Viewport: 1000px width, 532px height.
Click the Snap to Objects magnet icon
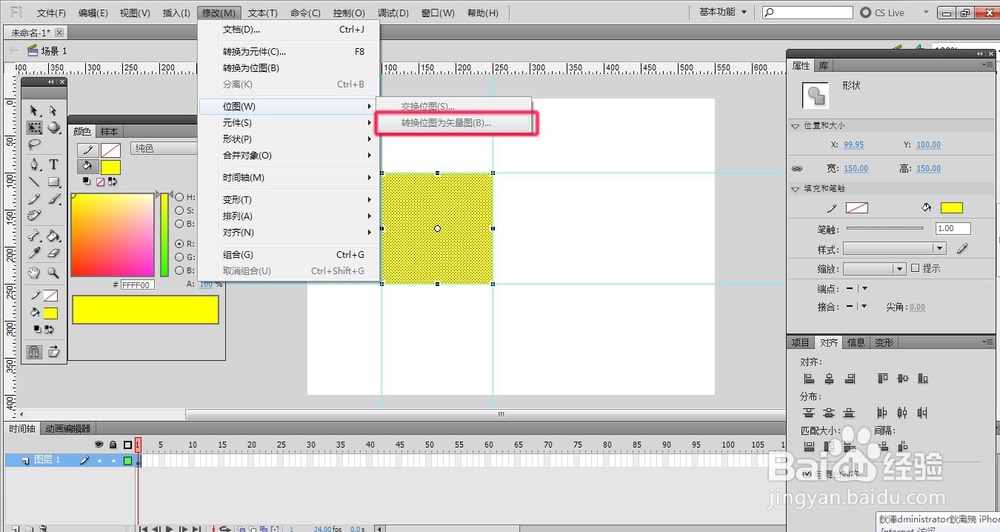click(34, 351)
